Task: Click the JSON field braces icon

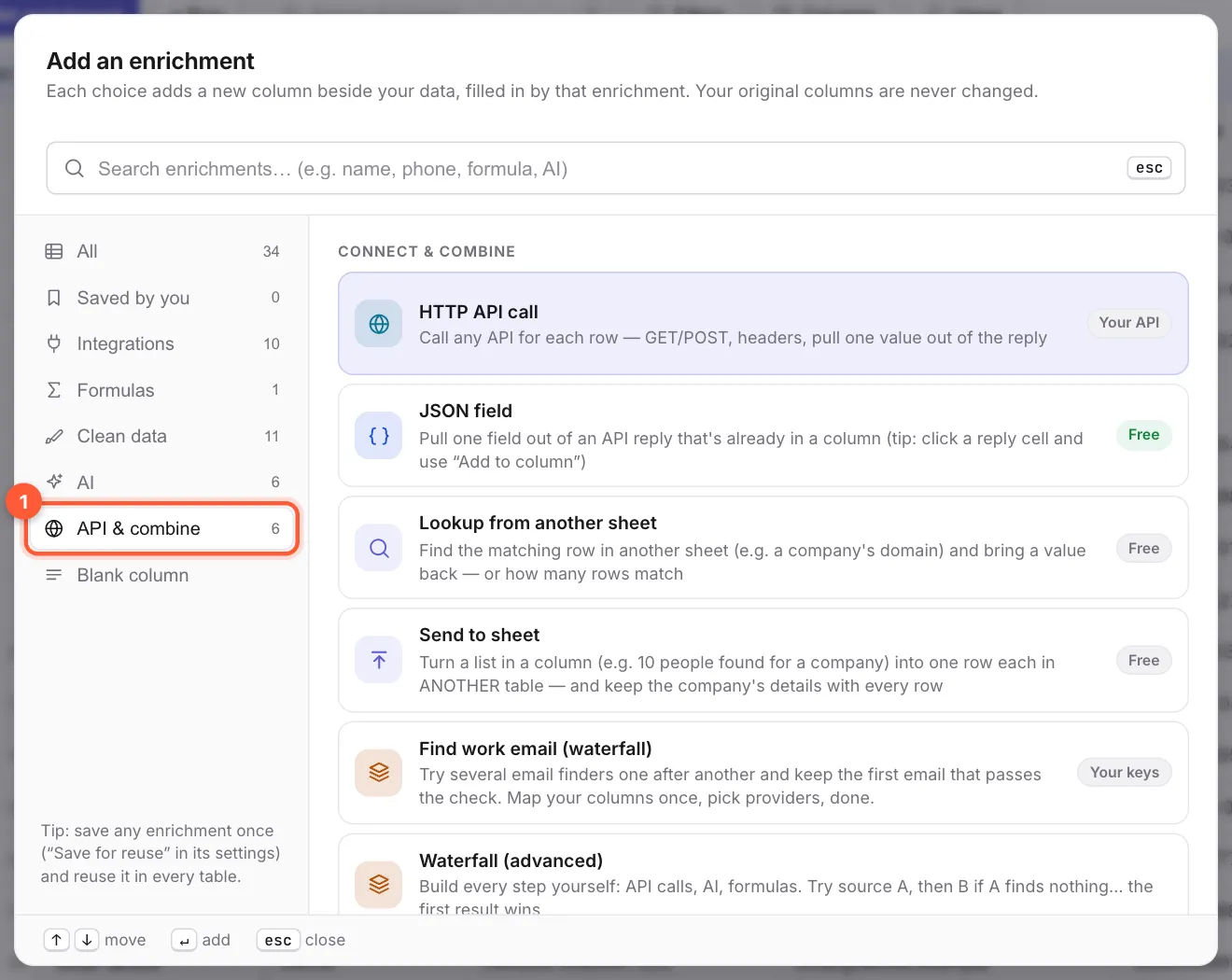Action: coord(379,436)
